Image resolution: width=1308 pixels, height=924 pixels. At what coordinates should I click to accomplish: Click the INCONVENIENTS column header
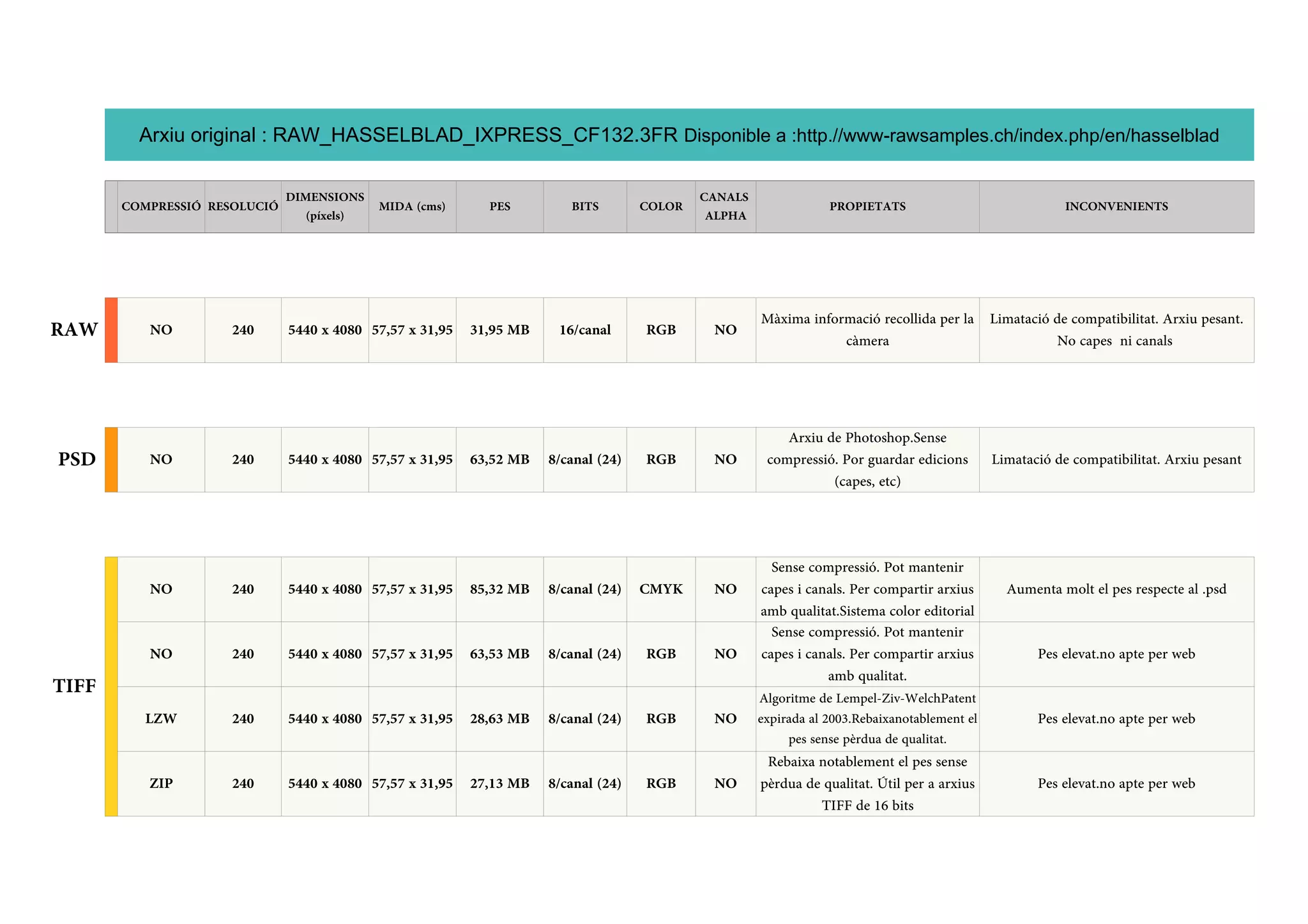tap(1116, 206)
